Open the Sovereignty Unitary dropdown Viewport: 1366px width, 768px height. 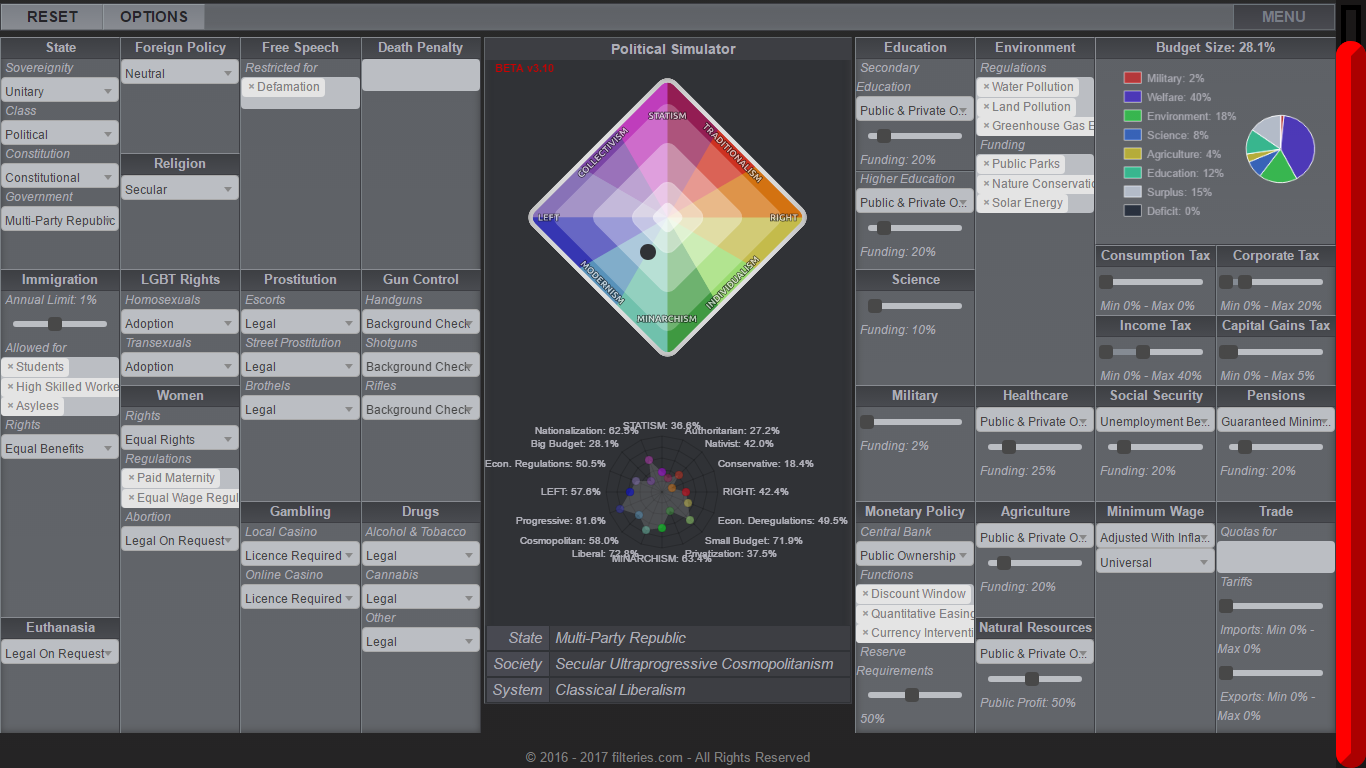(60, 91)
